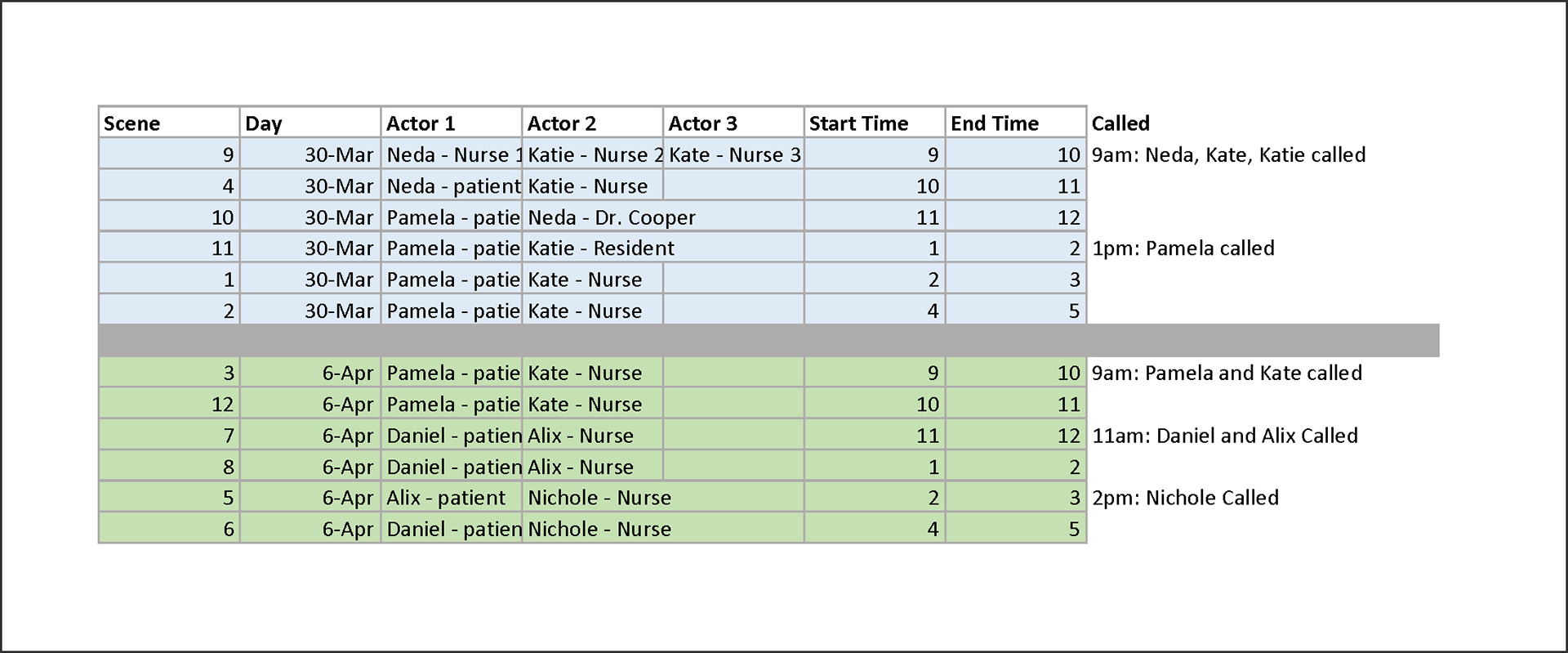Select the 'Neda - Dr. Cooper' cell
1568x653 pixels.
(x=612, y=217)
